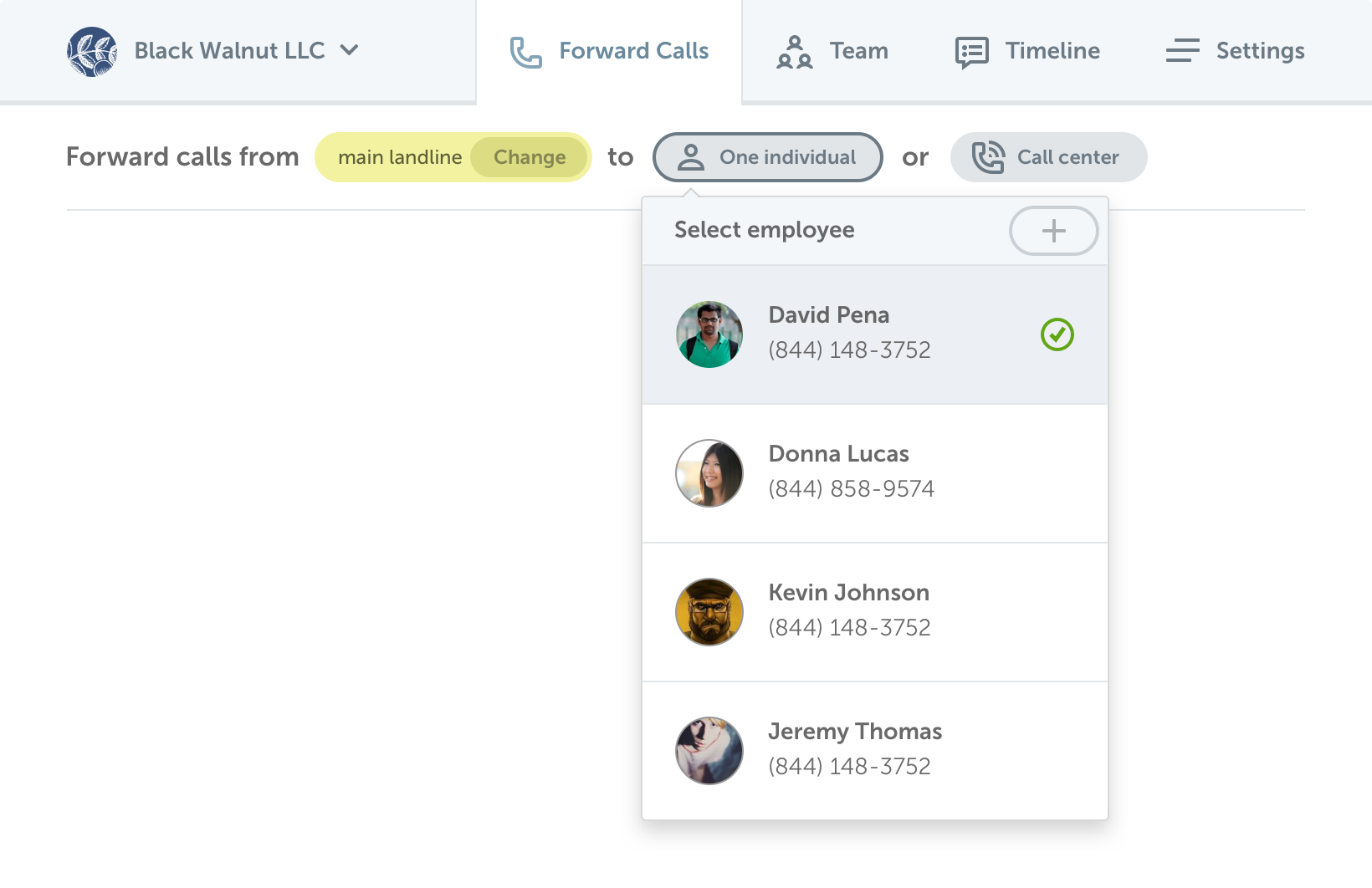1372x888 pixels.
Task: Click the Black Walnut LLC company logo
Action: pyautogui.click(x=92, y=51)
